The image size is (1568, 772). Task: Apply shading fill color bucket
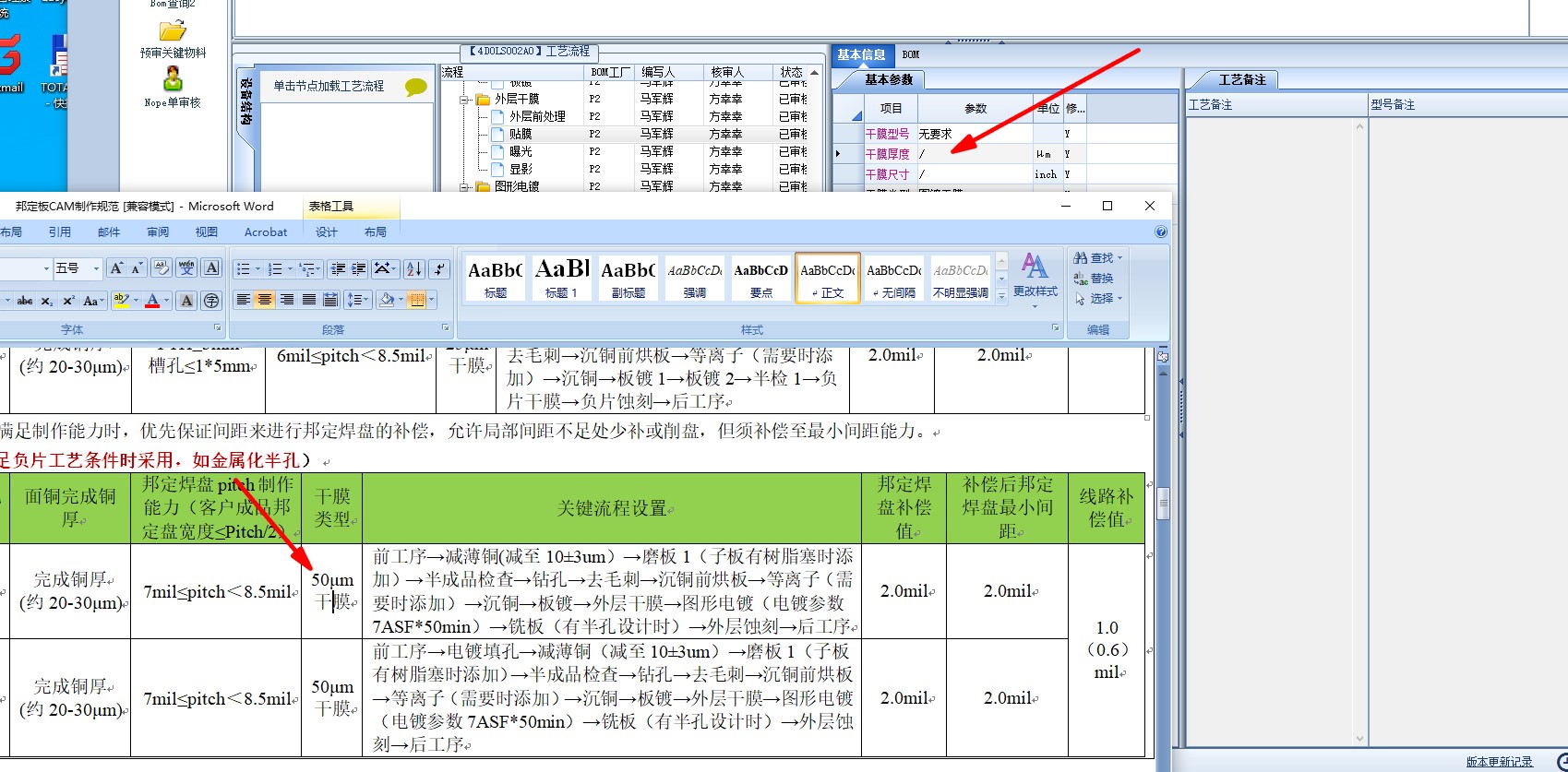[388, 300]
